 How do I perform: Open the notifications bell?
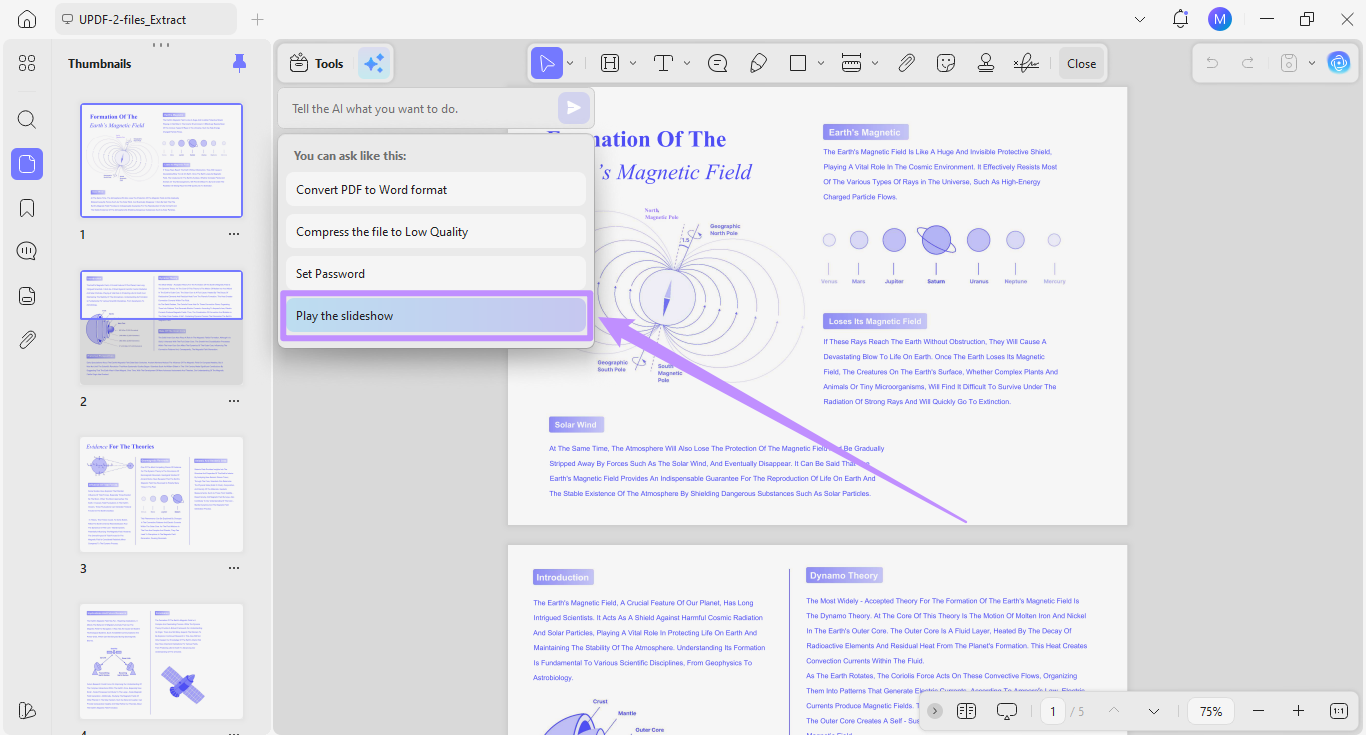coord(1180,19)
